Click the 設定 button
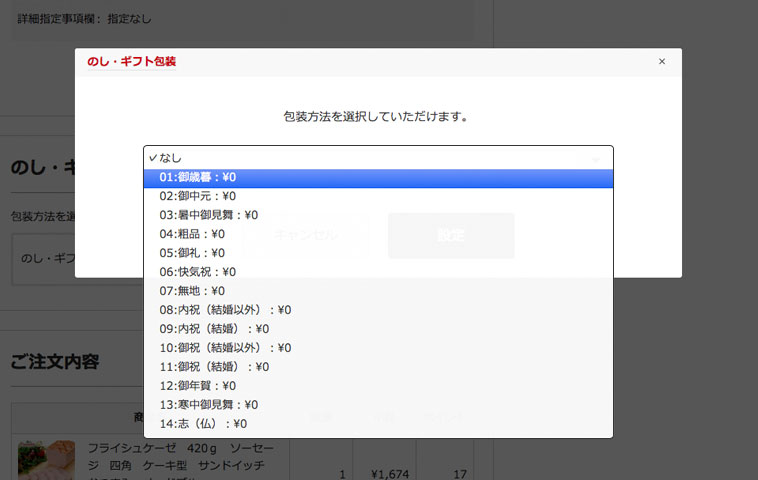 coord(451,236)
